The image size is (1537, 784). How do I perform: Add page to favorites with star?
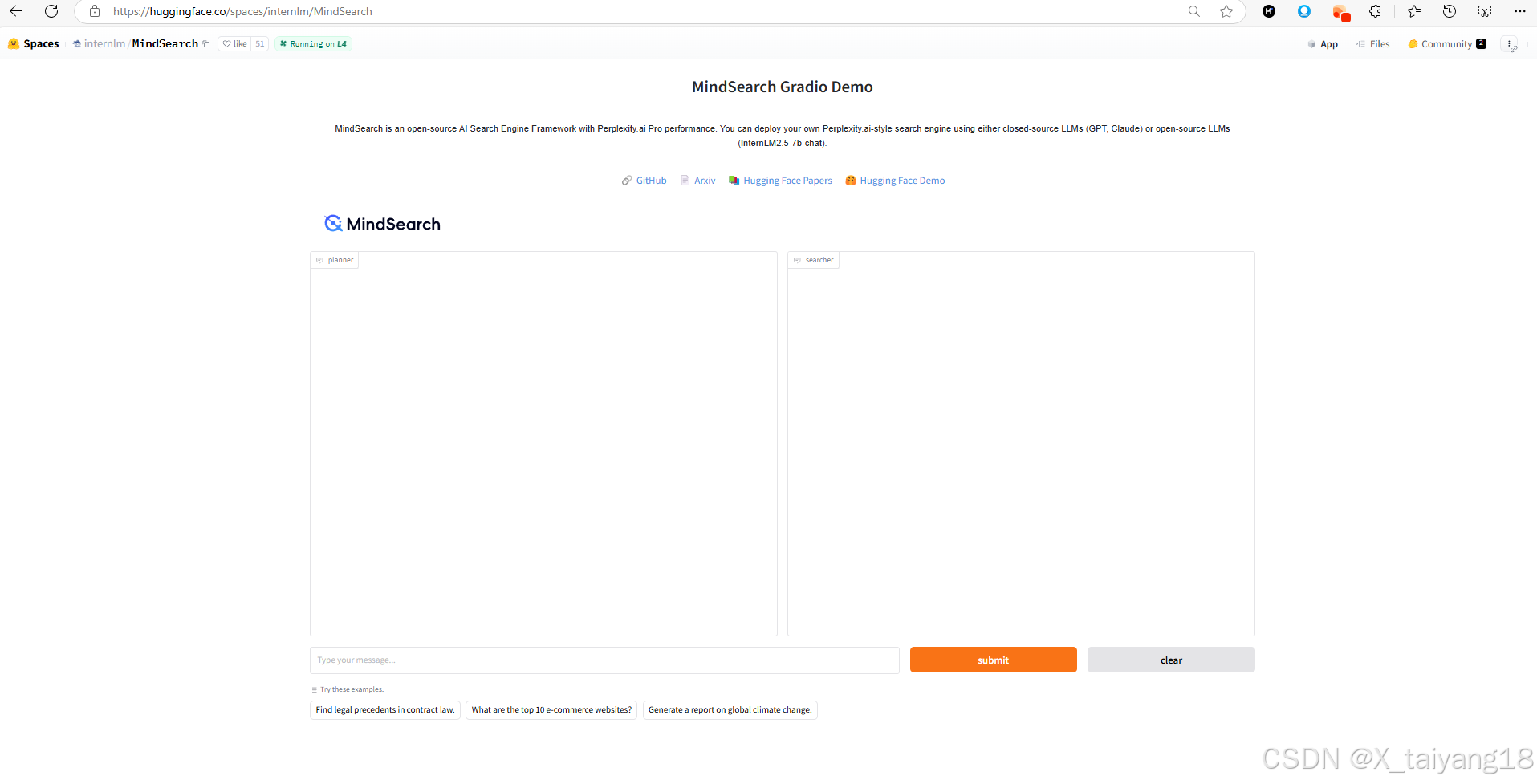click(1226, 11)
